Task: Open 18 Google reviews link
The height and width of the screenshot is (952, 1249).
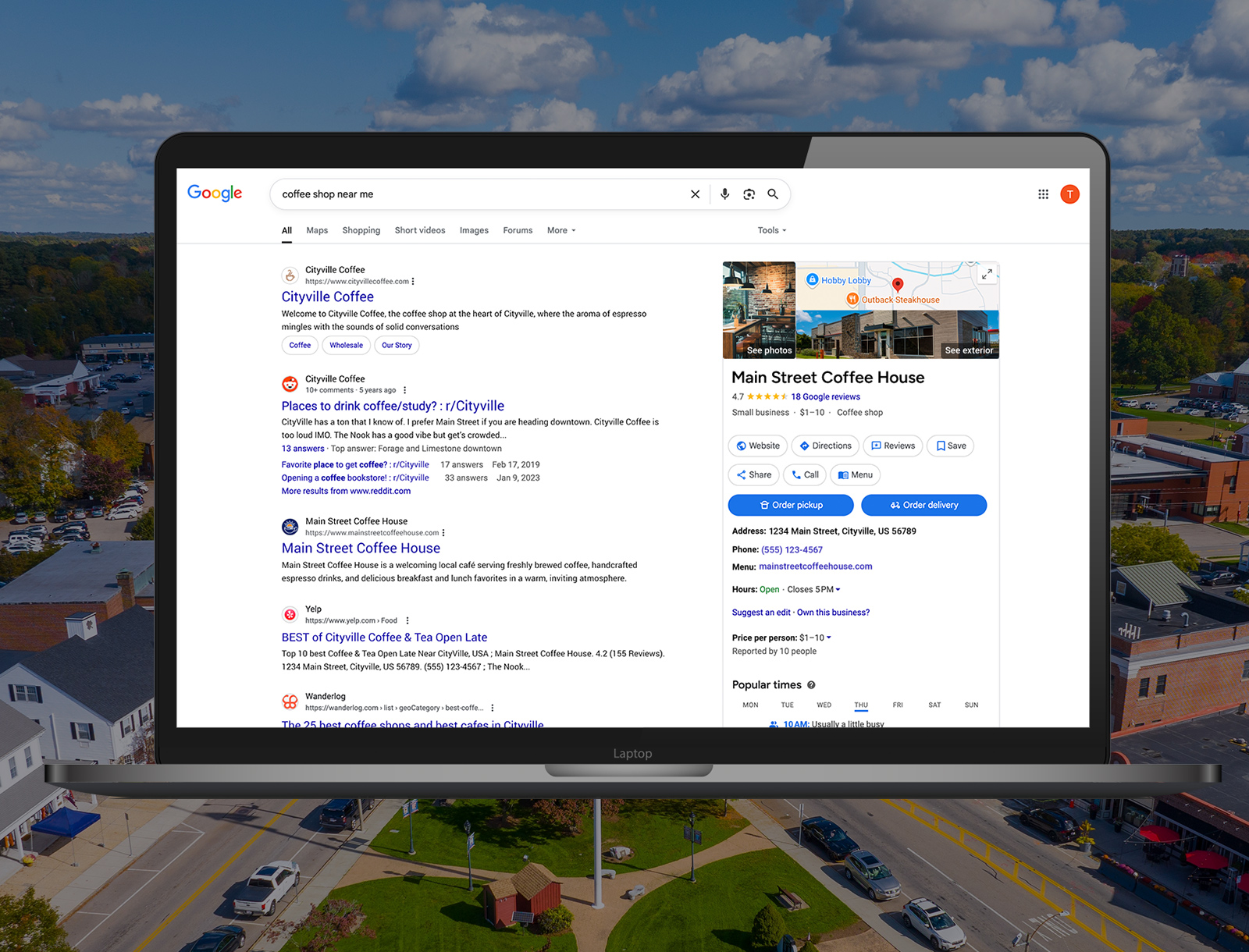Action: [x=825, y=397]
